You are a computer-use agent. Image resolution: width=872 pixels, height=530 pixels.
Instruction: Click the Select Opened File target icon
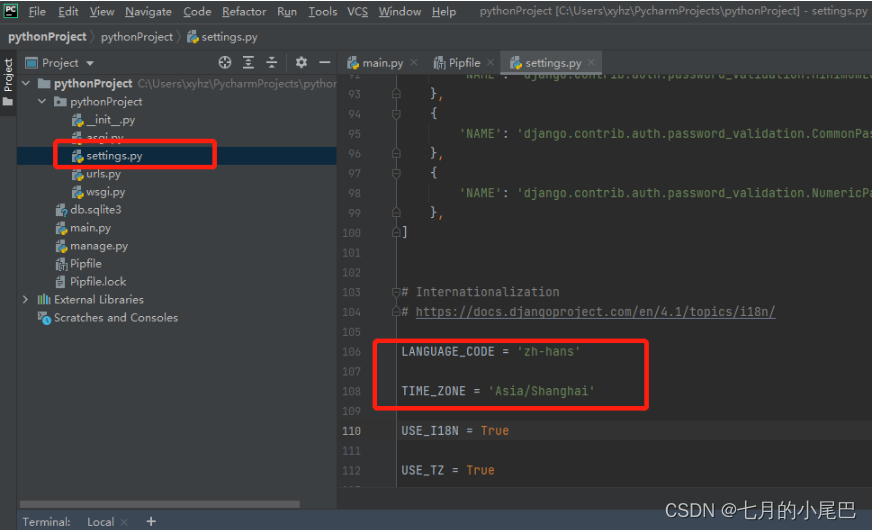pyautogui.click(x=225, y=62)
